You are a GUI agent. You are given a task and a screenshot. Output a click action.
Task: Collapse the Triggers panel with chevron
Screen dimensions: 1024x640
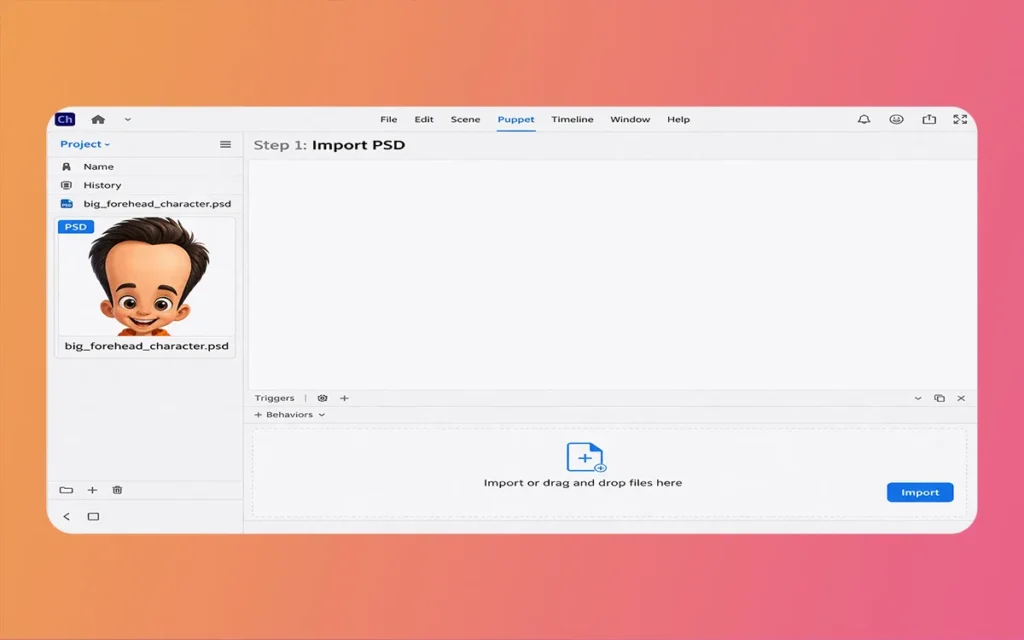tap(918, 398)
